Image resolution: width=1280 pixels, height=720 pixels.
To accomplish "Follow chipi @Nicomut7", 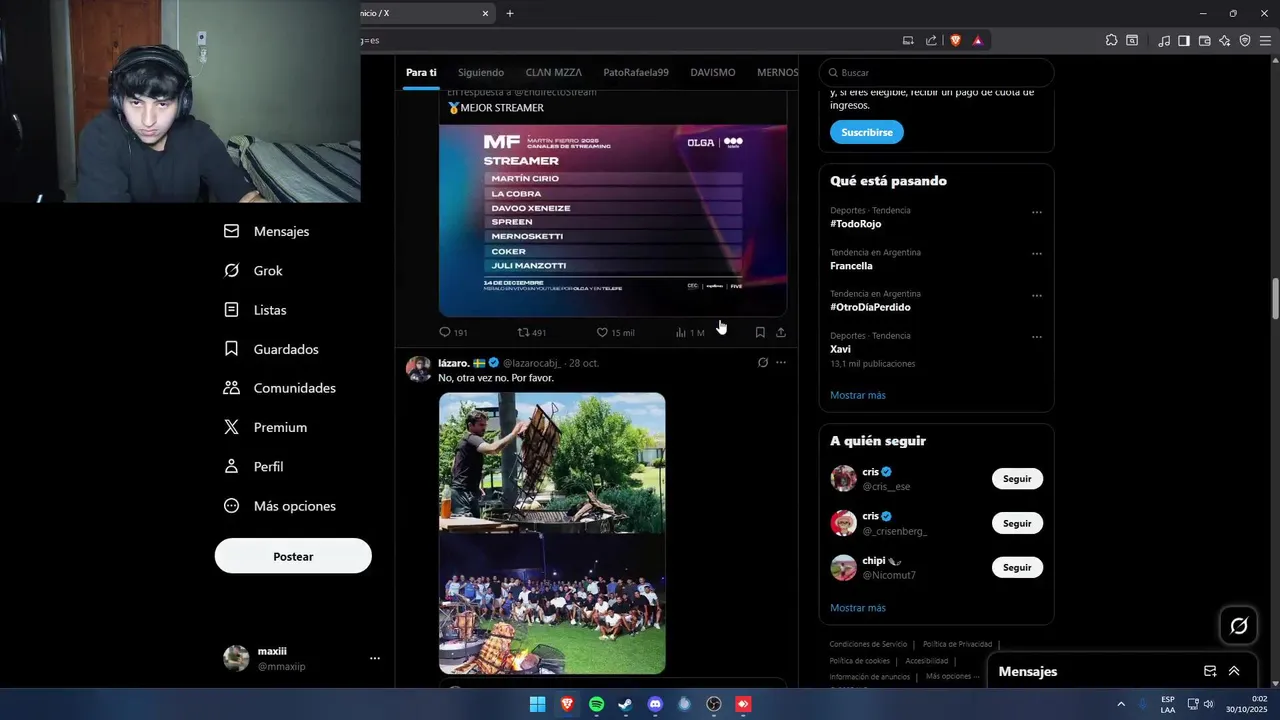I will pos(1017,567).
